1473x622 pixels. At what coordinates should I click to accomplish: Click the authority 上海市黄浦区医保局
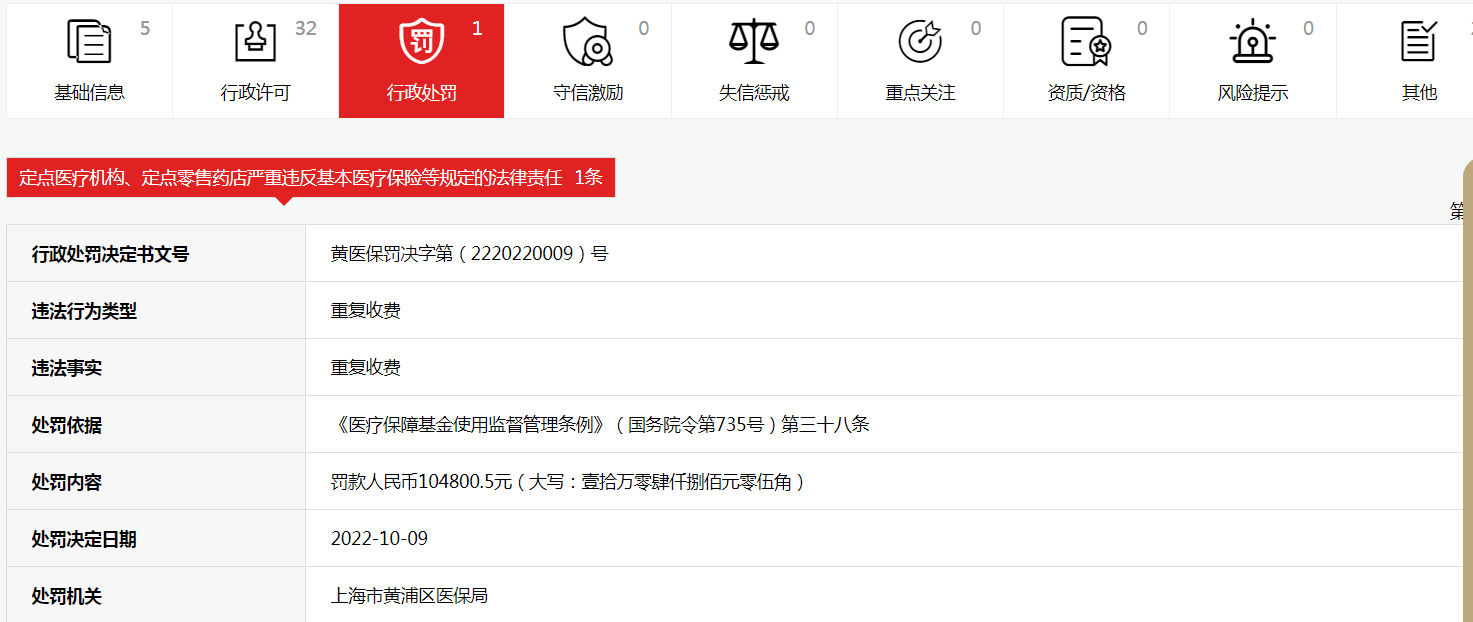[409, 596]
